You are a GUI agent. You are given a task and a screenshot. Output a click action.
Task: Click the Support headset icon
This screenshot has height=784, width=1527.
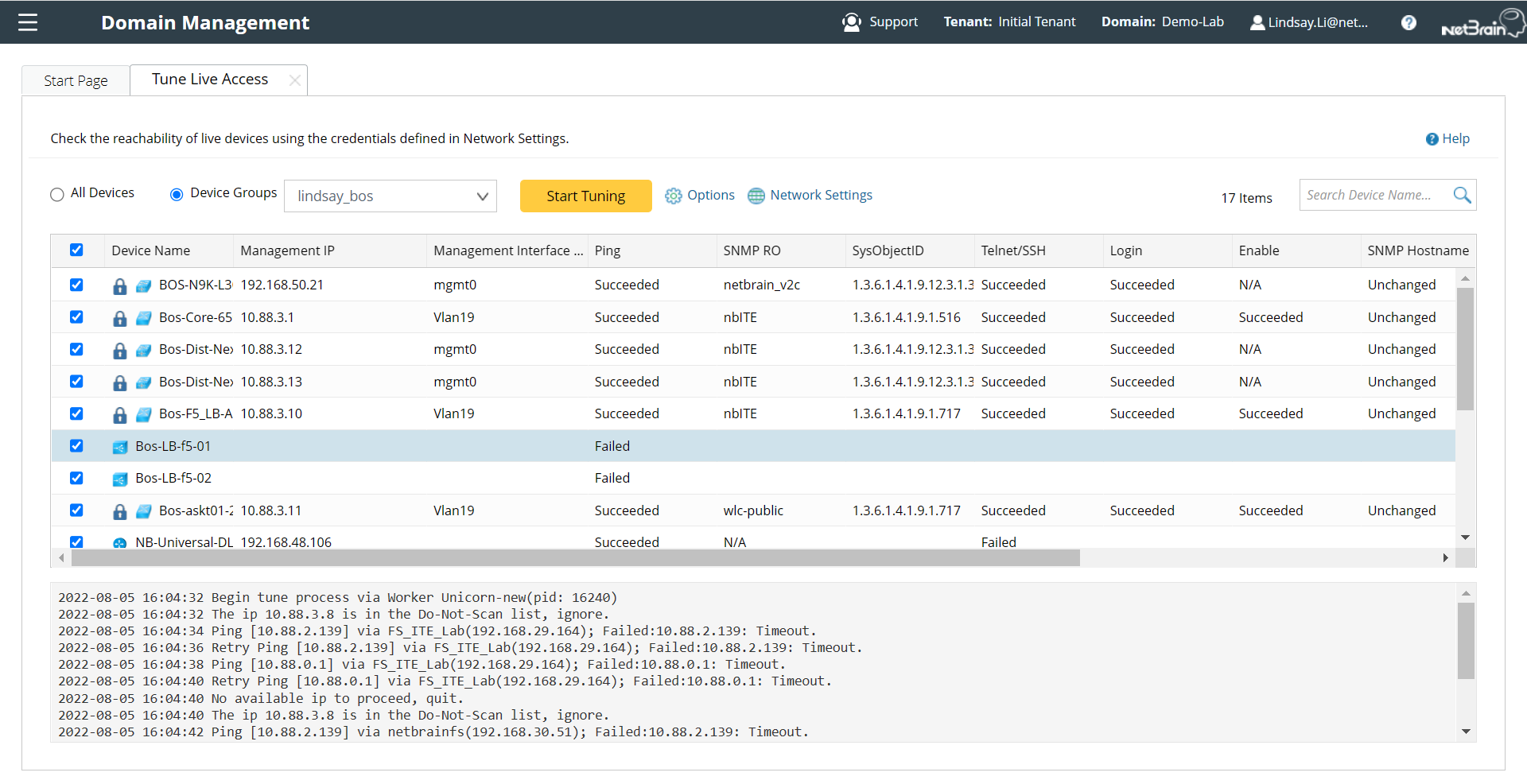851,22
